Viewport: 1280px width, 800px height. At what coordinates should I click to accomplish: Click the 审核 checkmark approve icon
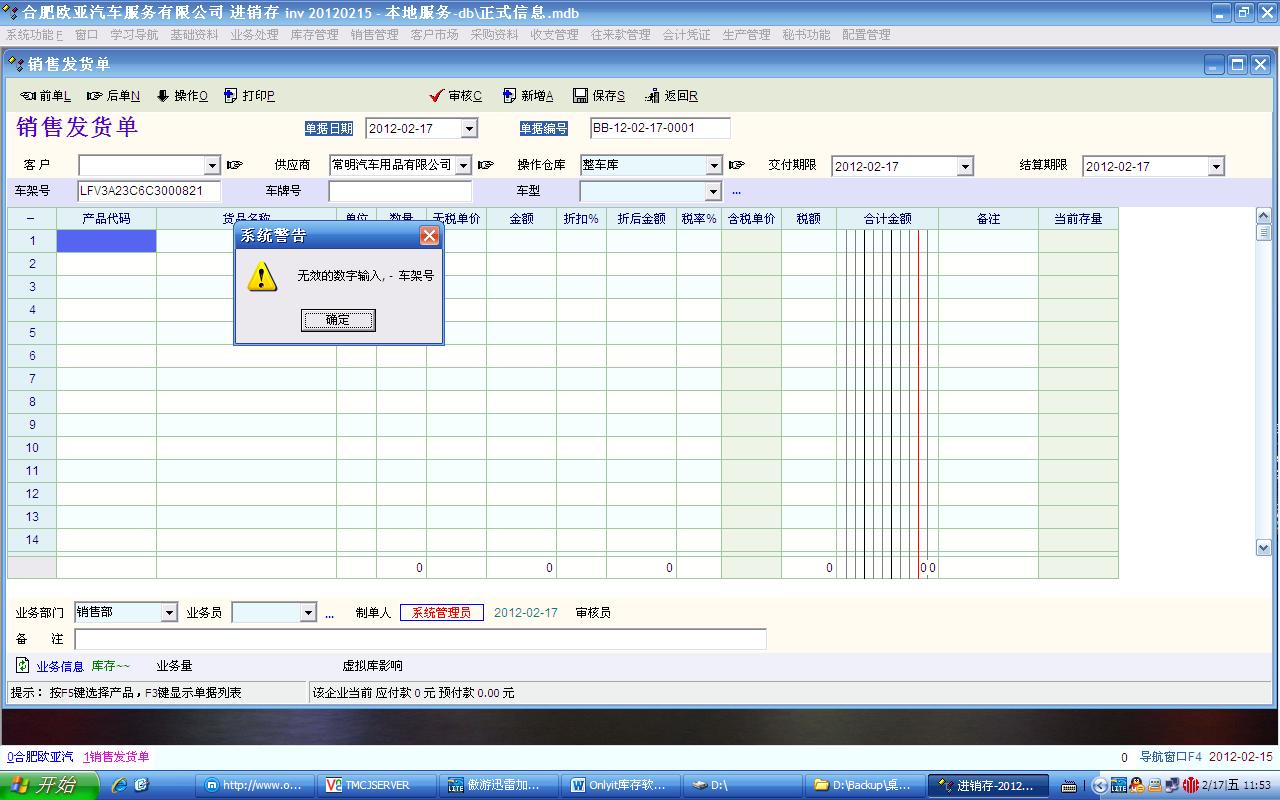point(436,96)
